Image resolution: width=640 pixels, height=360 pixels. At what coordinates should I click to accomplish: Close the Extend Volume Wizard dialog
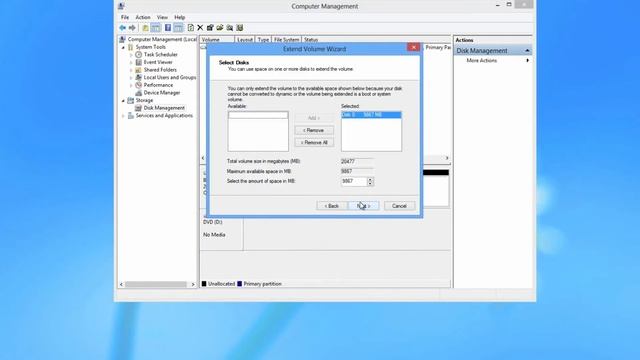[x=413, y=47]
